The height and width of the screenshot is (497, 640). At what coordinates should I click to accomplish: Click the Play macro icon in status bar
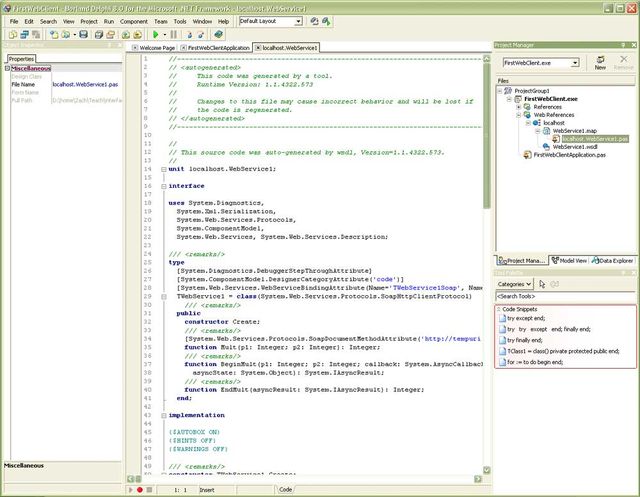(131, 490)
